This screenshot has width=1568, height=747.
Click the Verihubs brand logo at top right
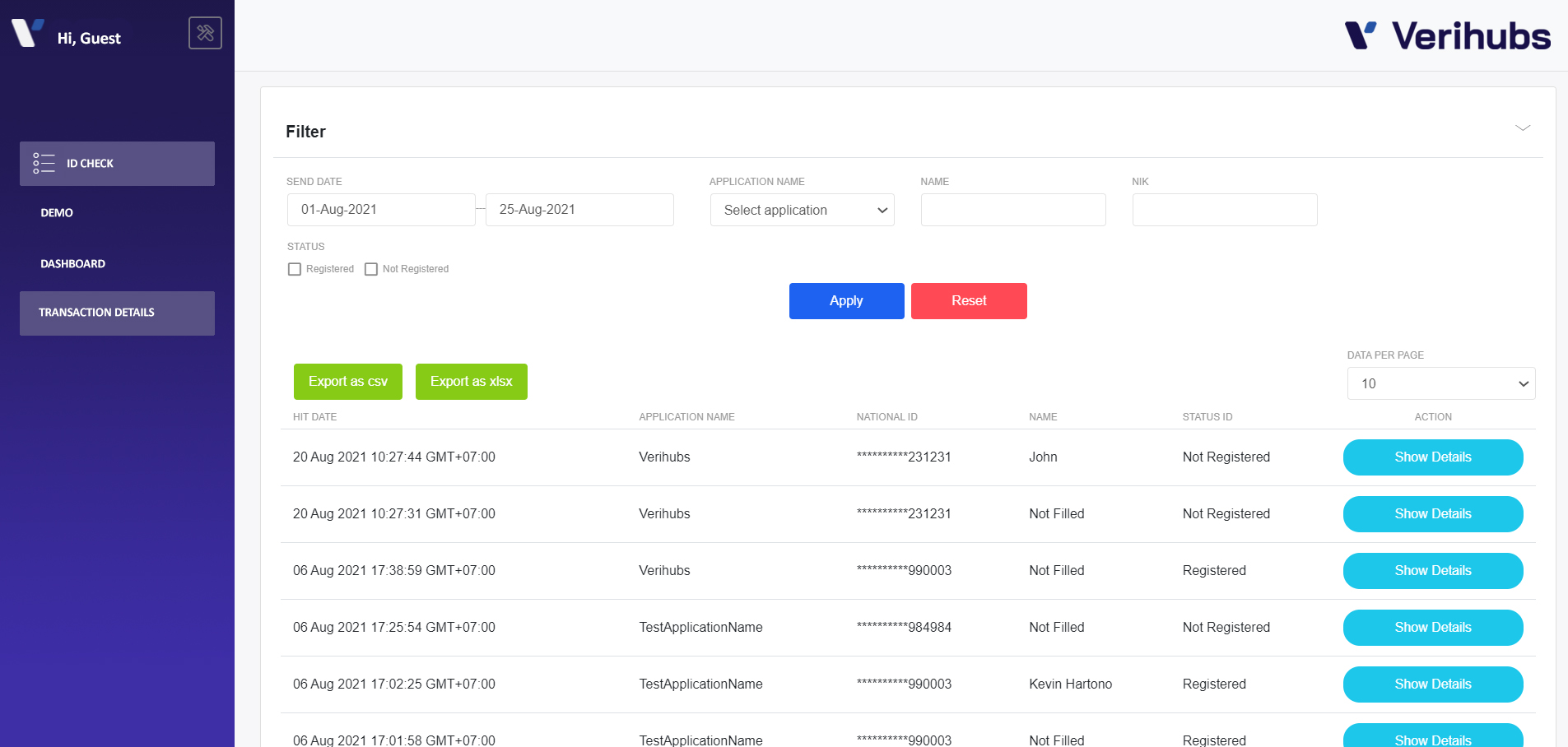(1447, 36)
